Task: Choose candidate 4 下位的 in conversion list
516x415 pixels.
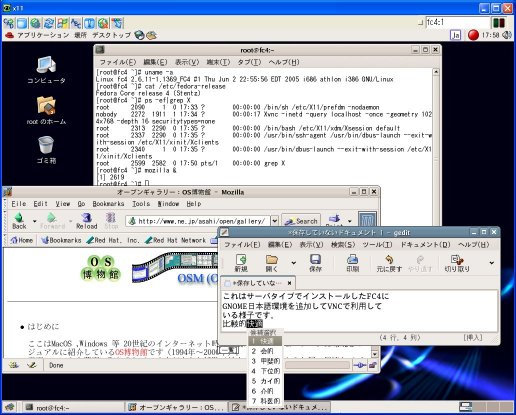Action: (266, 371)
